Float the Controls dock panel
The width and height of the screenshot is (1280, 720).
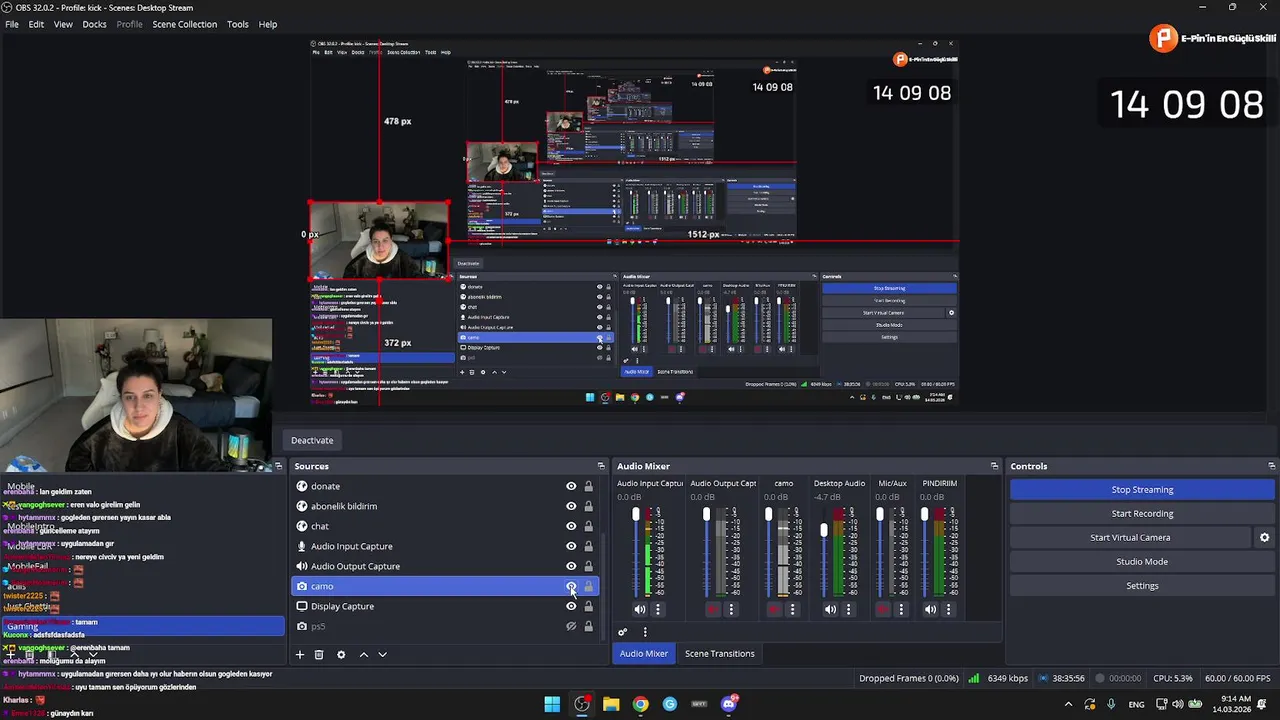click(x=1271, y=466)
